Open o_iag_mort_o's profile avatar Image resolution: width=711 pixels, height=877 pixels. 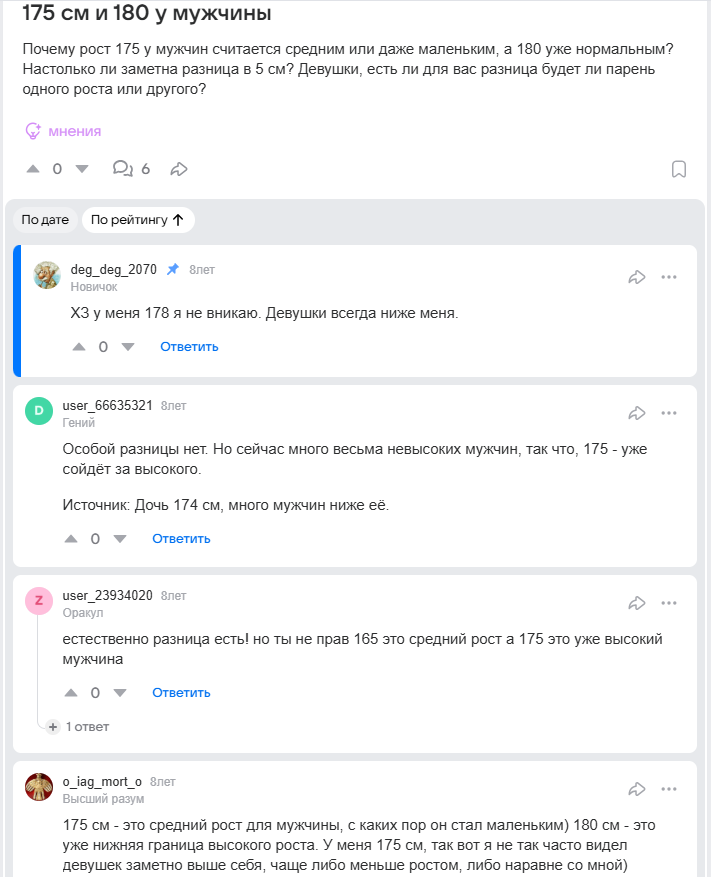tap(39, 788)
